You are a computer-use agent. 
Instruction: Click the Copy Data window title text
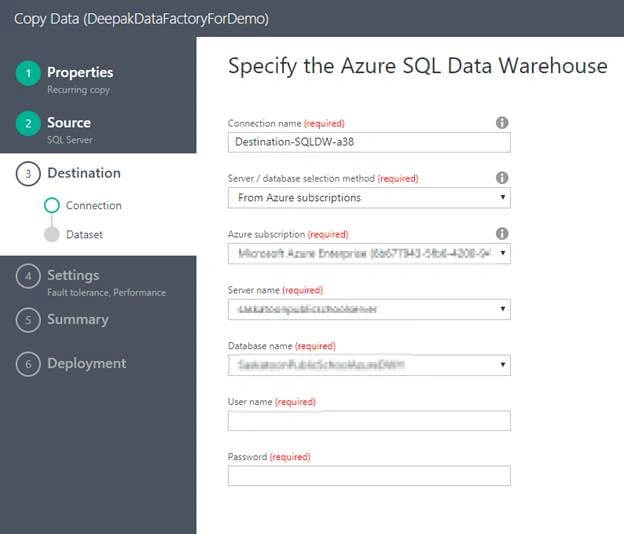tap(141, 19)
